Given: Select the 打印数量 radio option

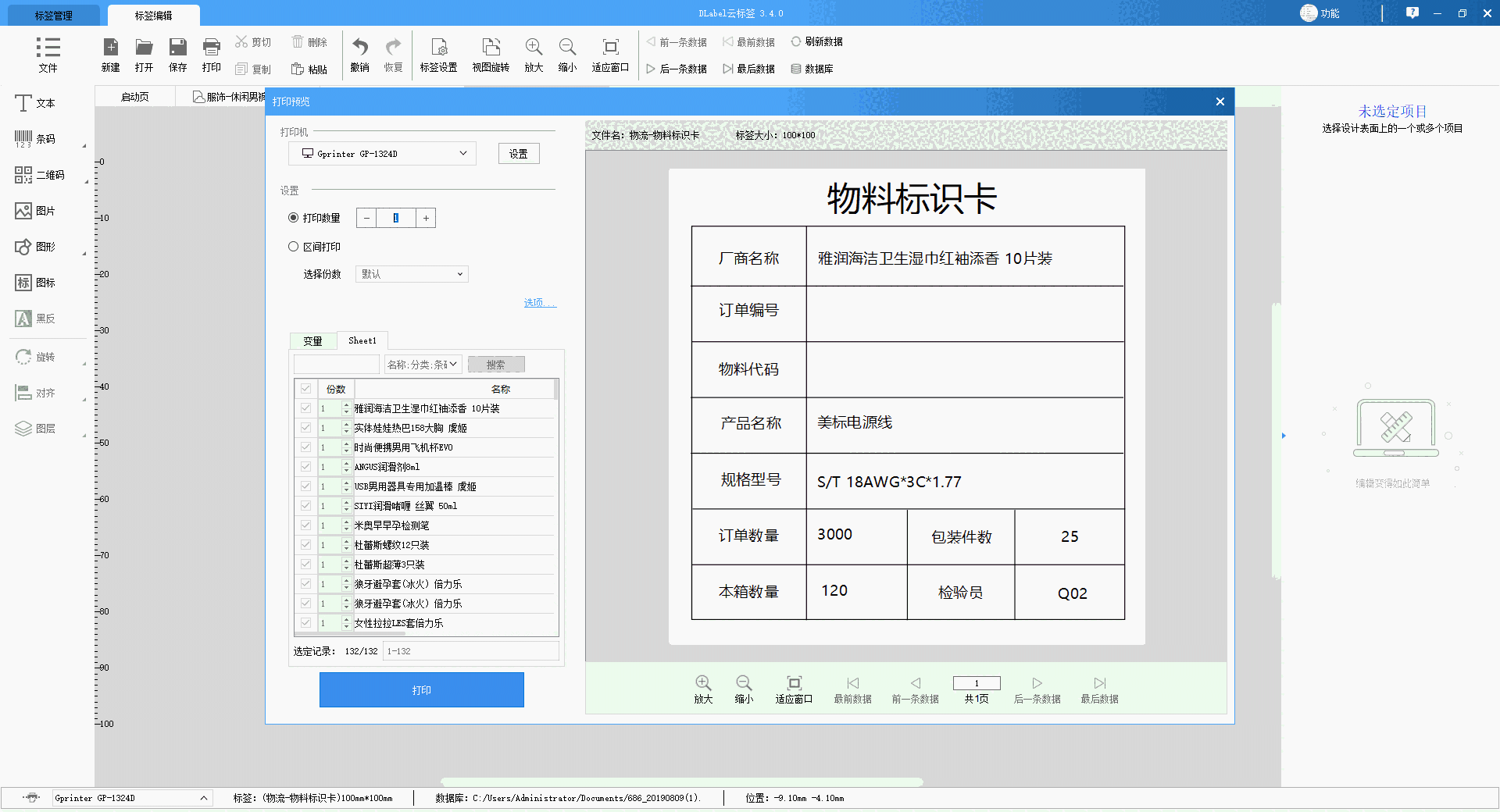Looking at the screenshot, I should coord(295,217).
